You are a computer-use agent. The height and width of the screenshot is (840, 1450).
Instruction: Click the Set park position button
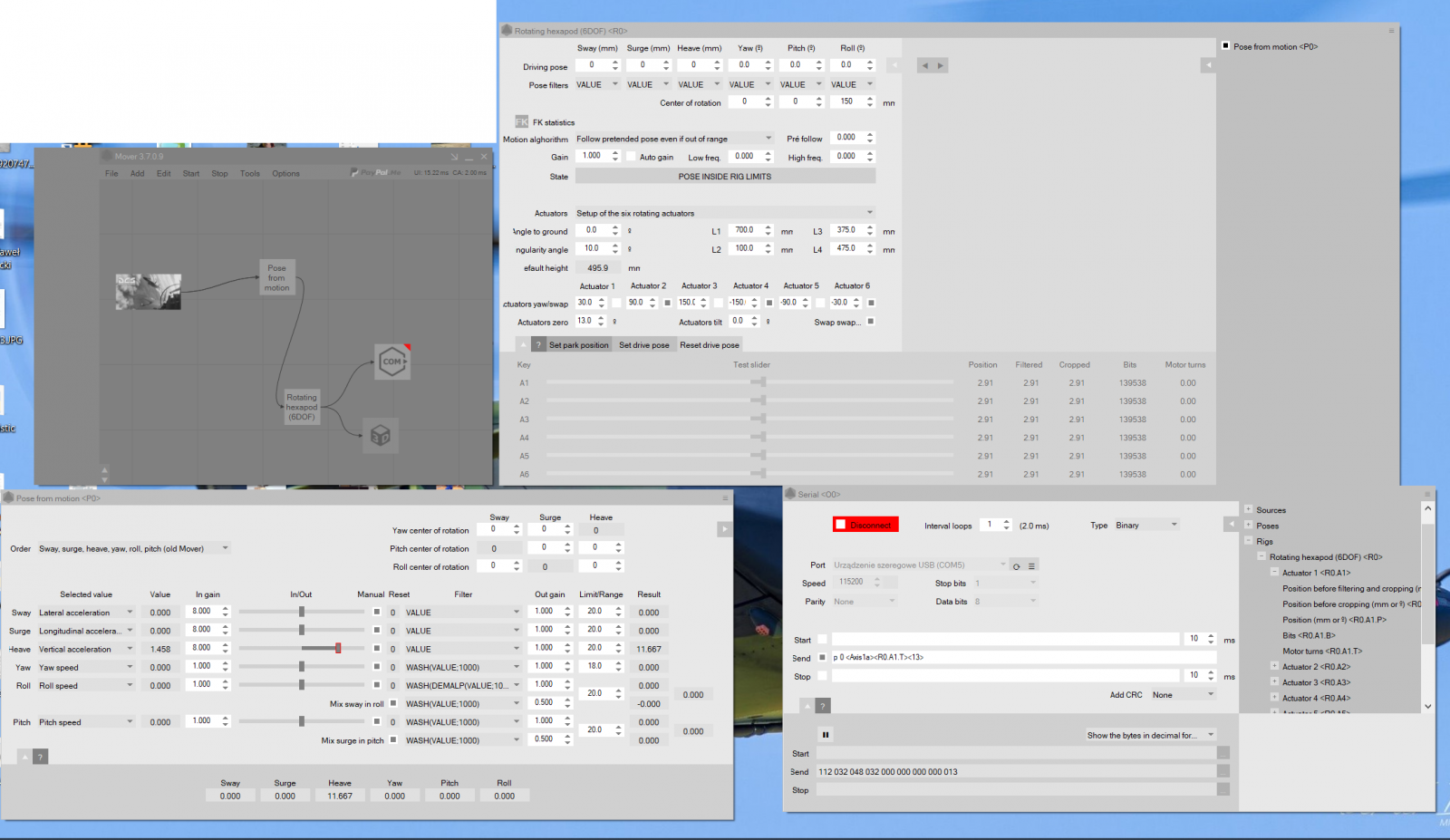point(578,345)
